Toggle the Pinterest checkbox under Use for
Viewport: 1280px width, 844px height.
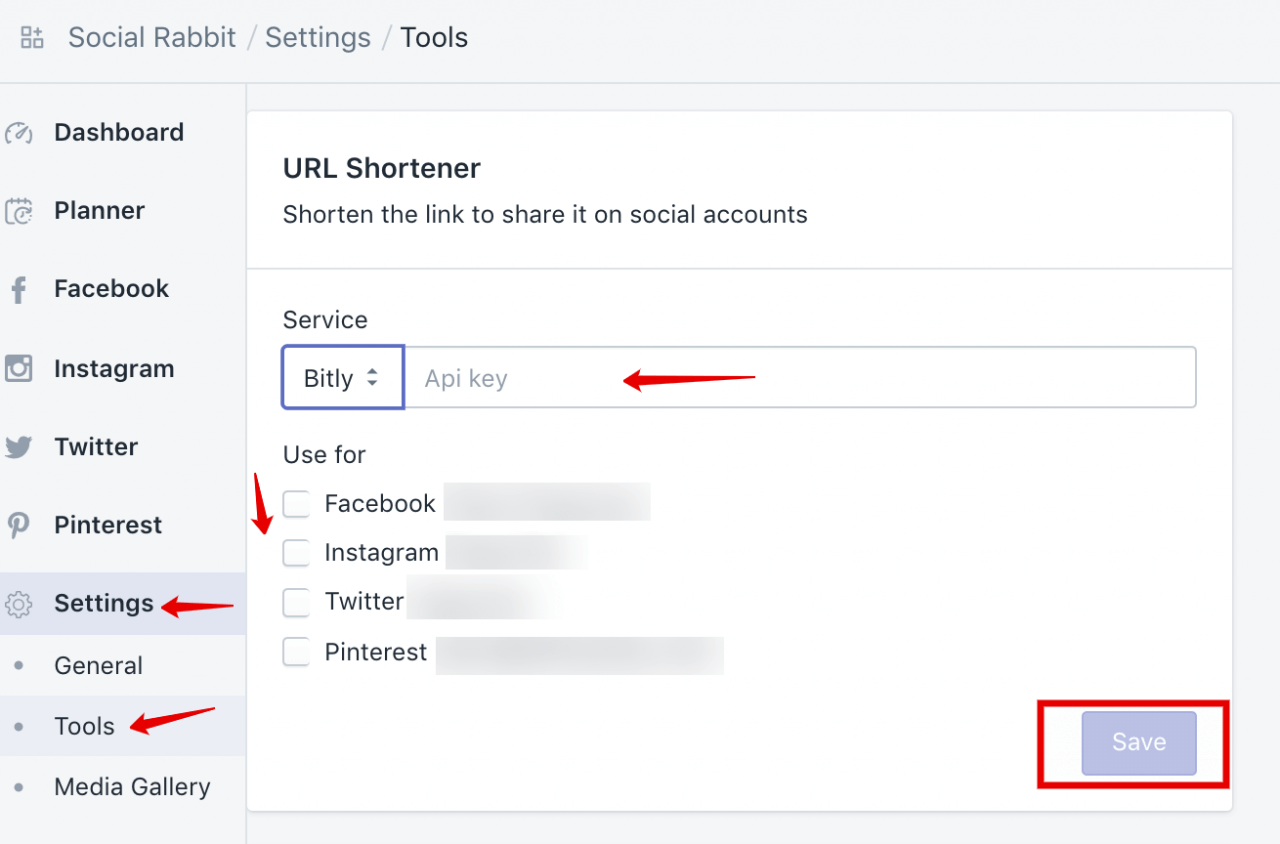tap(296, 653)
